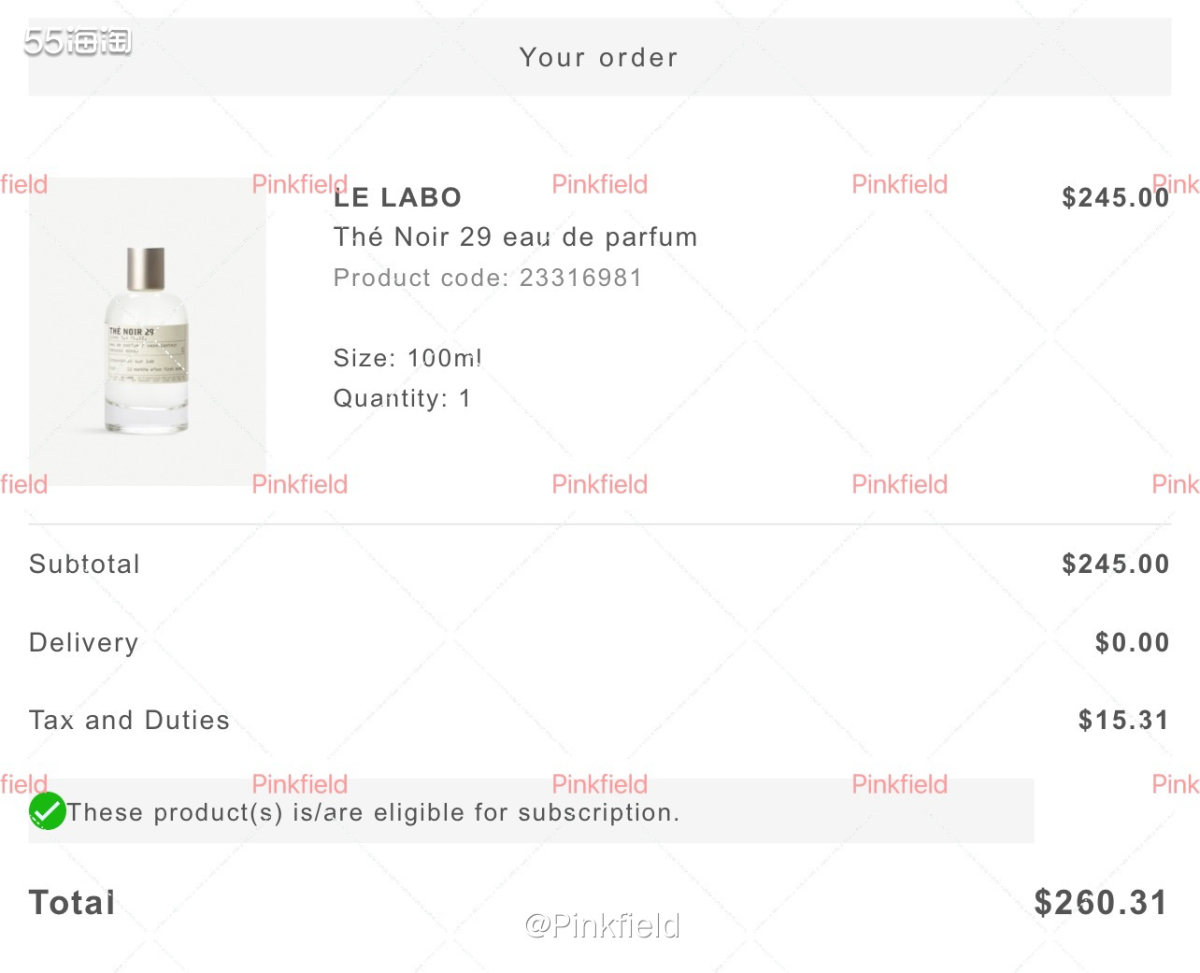The height and width of the screenshot is (973, 1200).
Task: Select the Product code 23316981 text
Action: 487,278
